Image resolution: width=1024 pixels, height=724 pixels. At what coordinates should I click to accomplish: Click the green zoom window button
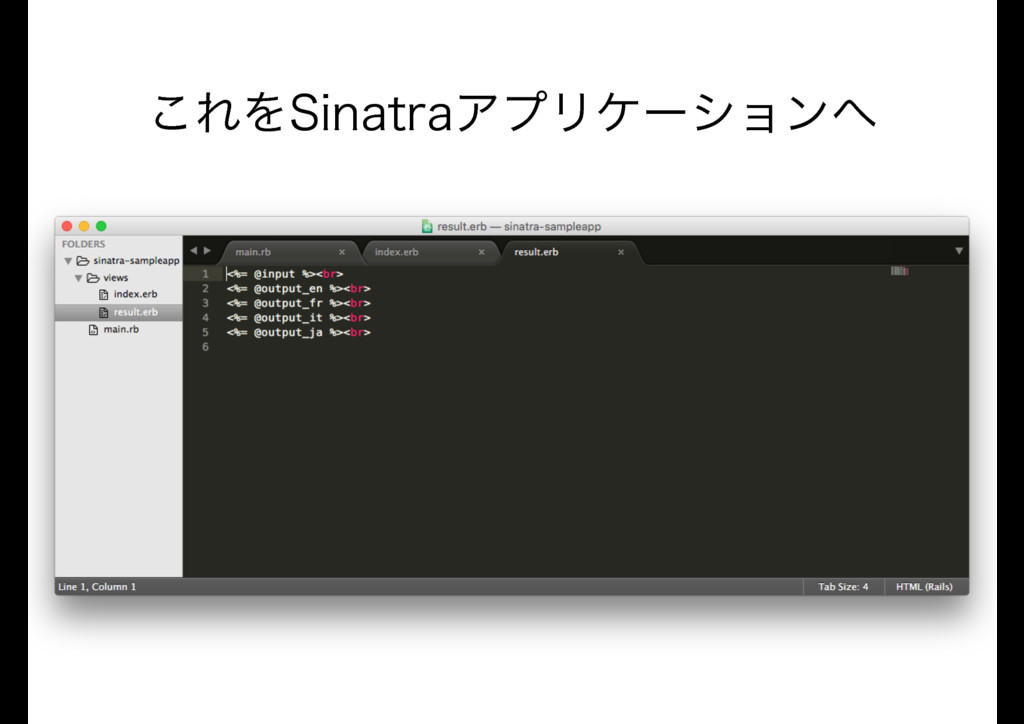coord(101,227)
